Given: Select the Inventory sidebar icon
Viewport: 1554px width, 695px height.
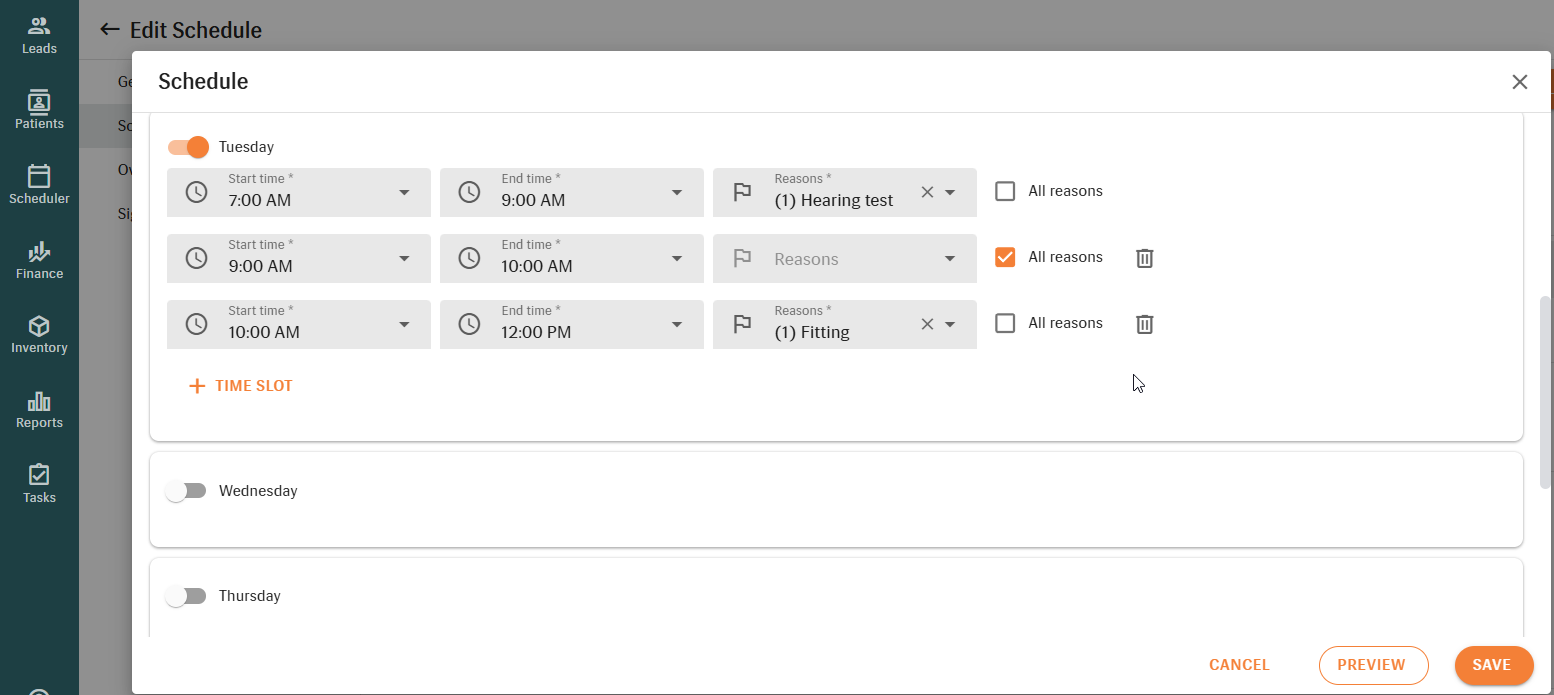Looking at the screenshot, I should pyautogui.click(x=39, y=335).
